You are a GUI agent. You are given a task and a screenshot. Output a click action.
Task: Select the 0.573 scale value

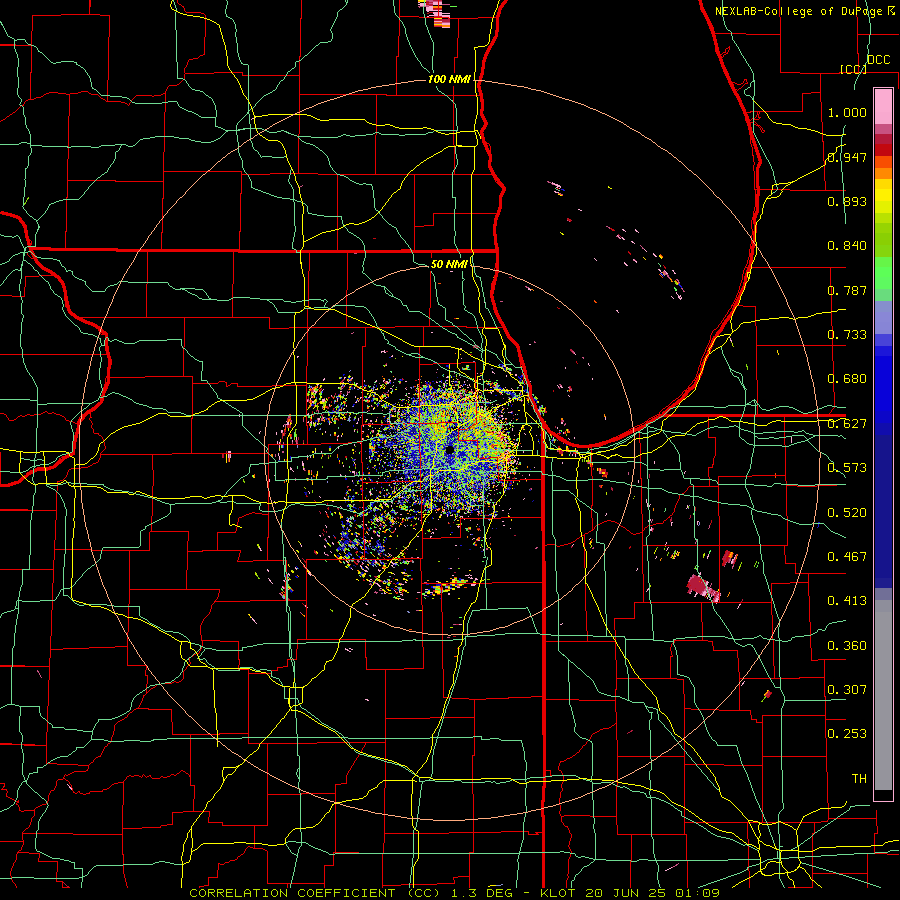pos(847,468)
